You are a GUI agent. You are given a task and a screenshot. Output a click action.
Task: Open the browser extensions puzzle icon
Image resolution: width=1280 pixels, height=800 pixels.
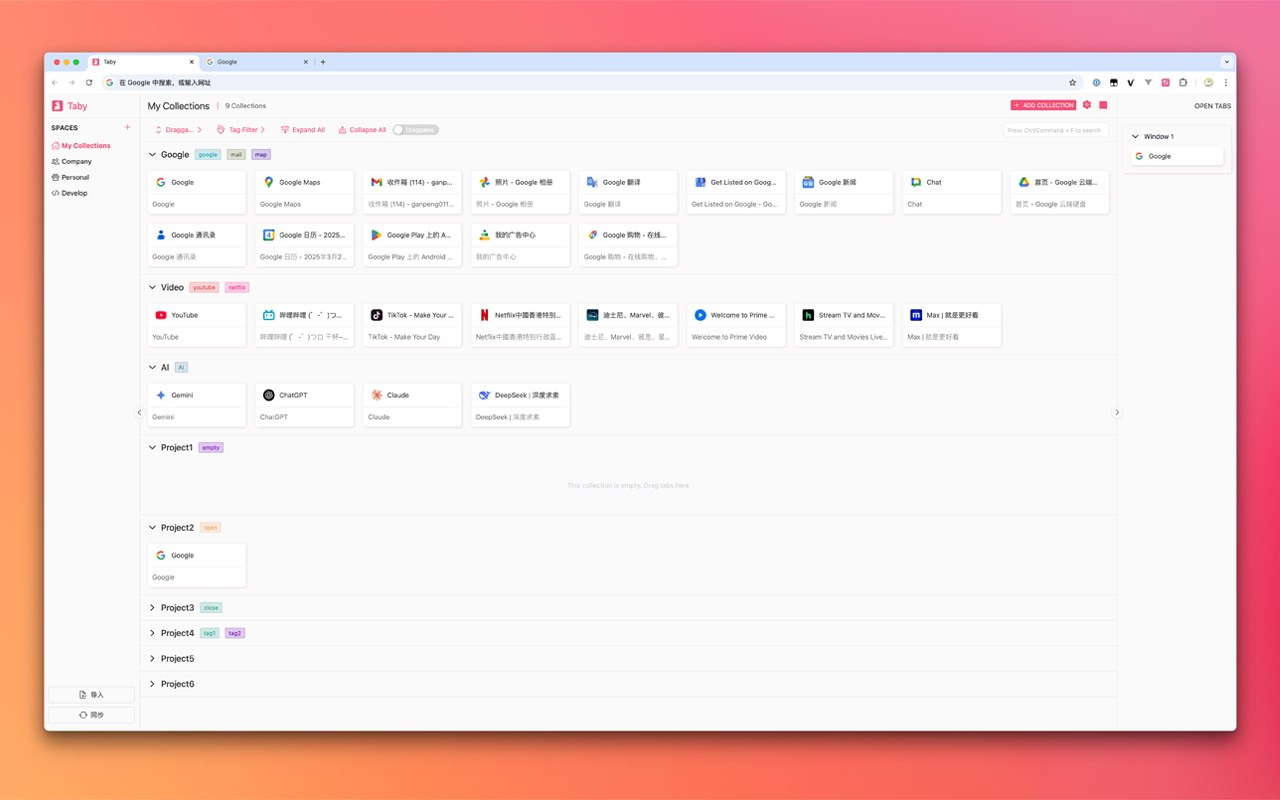tap(1183, 83)
